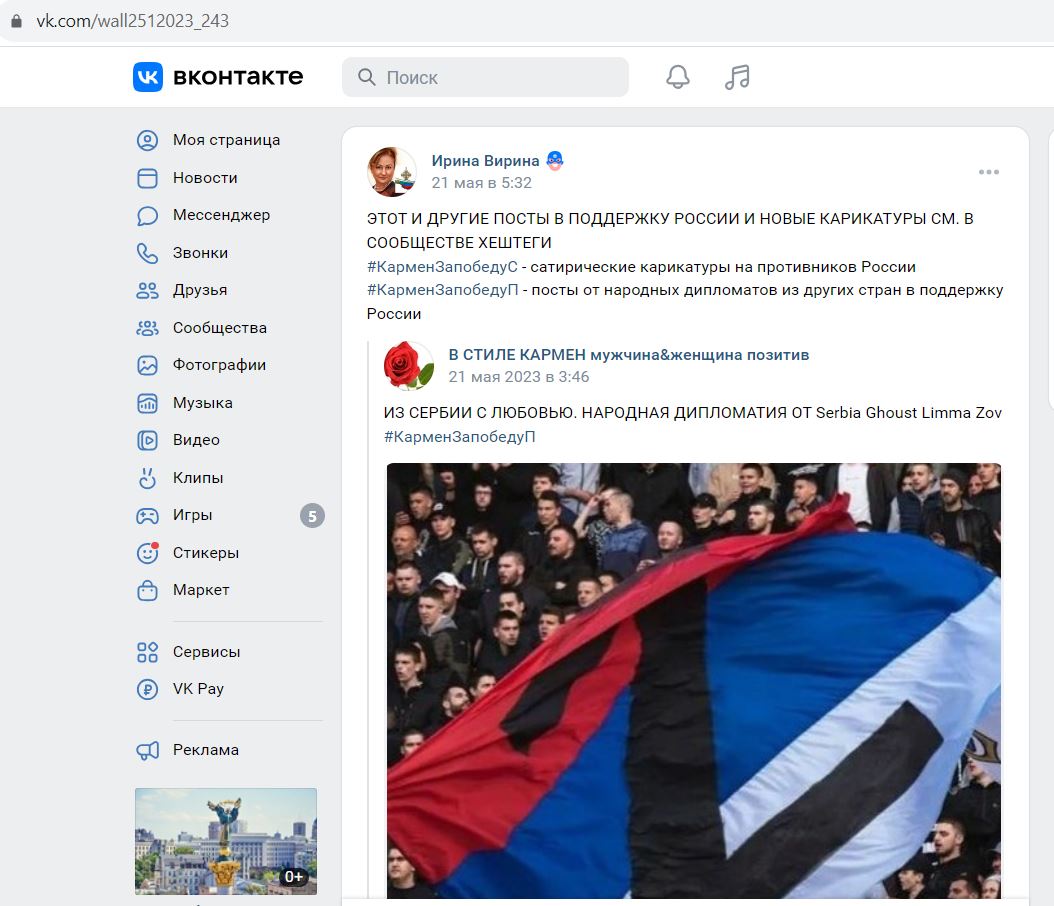Select the Calls phone icon
1054x906 pixels.
[147, 253]
